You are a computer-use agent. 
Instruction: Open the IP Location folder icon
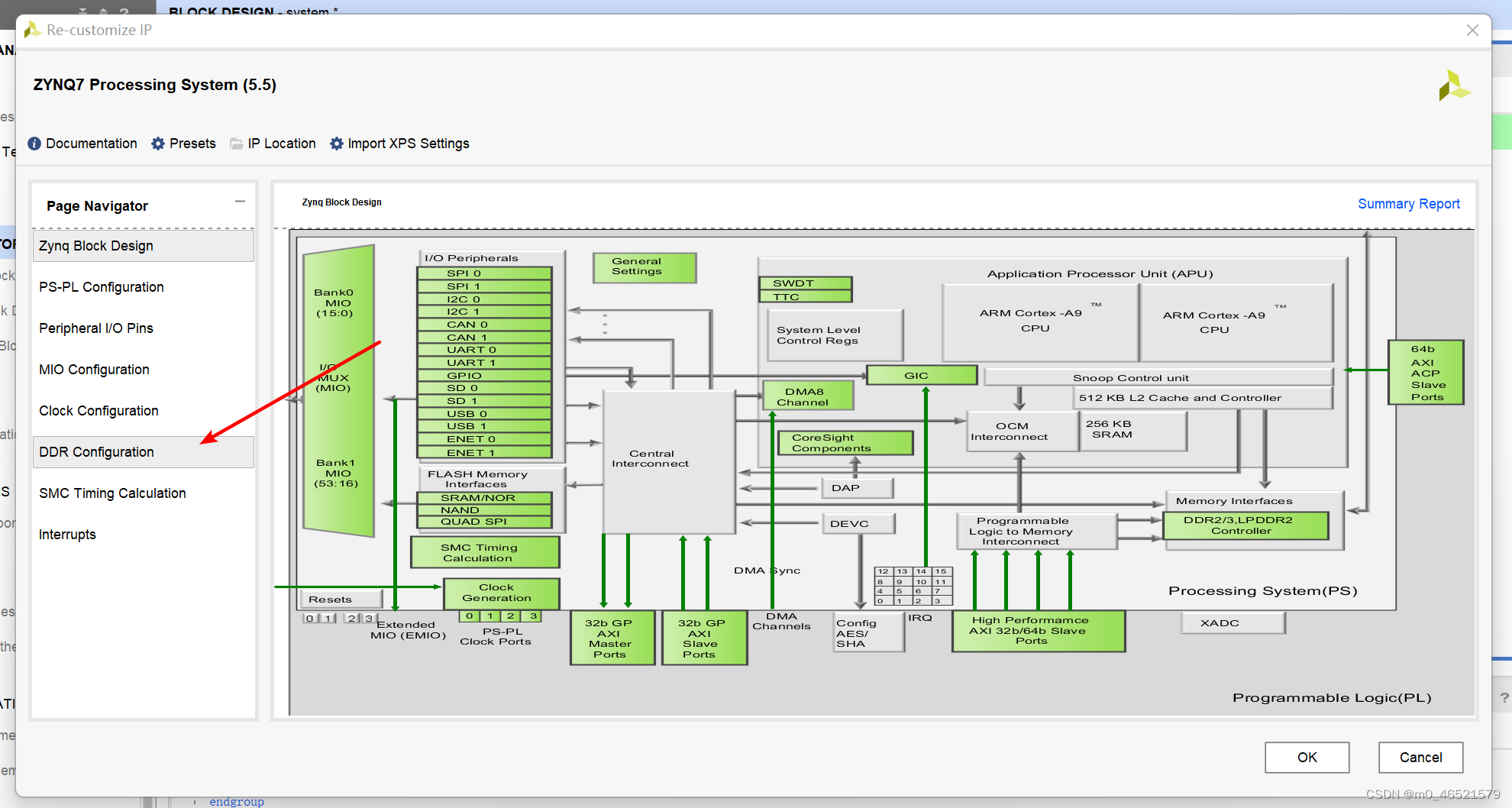tap(236, 144)
